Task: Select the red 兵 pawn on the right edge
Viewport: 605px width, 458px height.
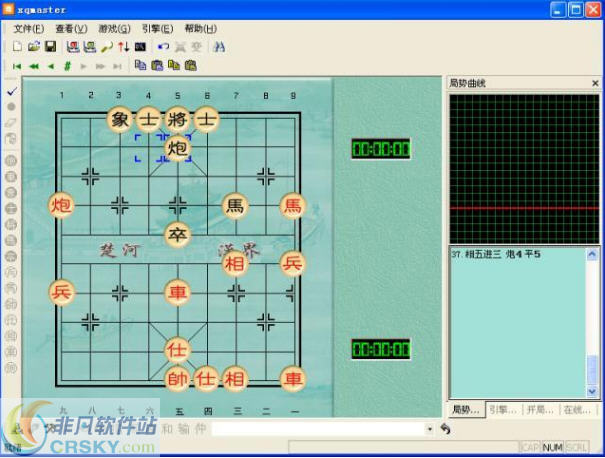Action: click(x=292, y=264)
